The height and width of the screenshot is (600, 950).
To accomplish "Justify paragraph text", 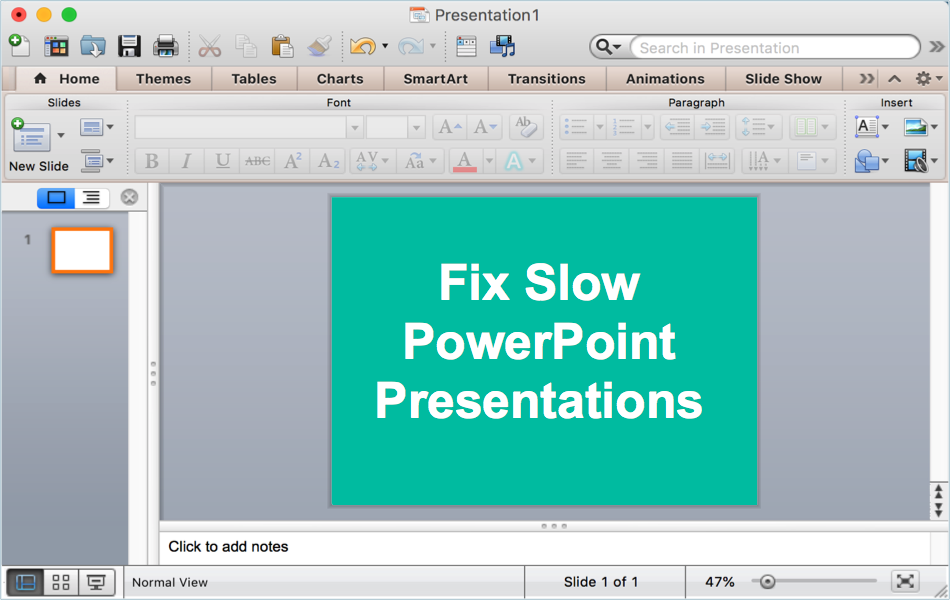I will pos(682,161).
